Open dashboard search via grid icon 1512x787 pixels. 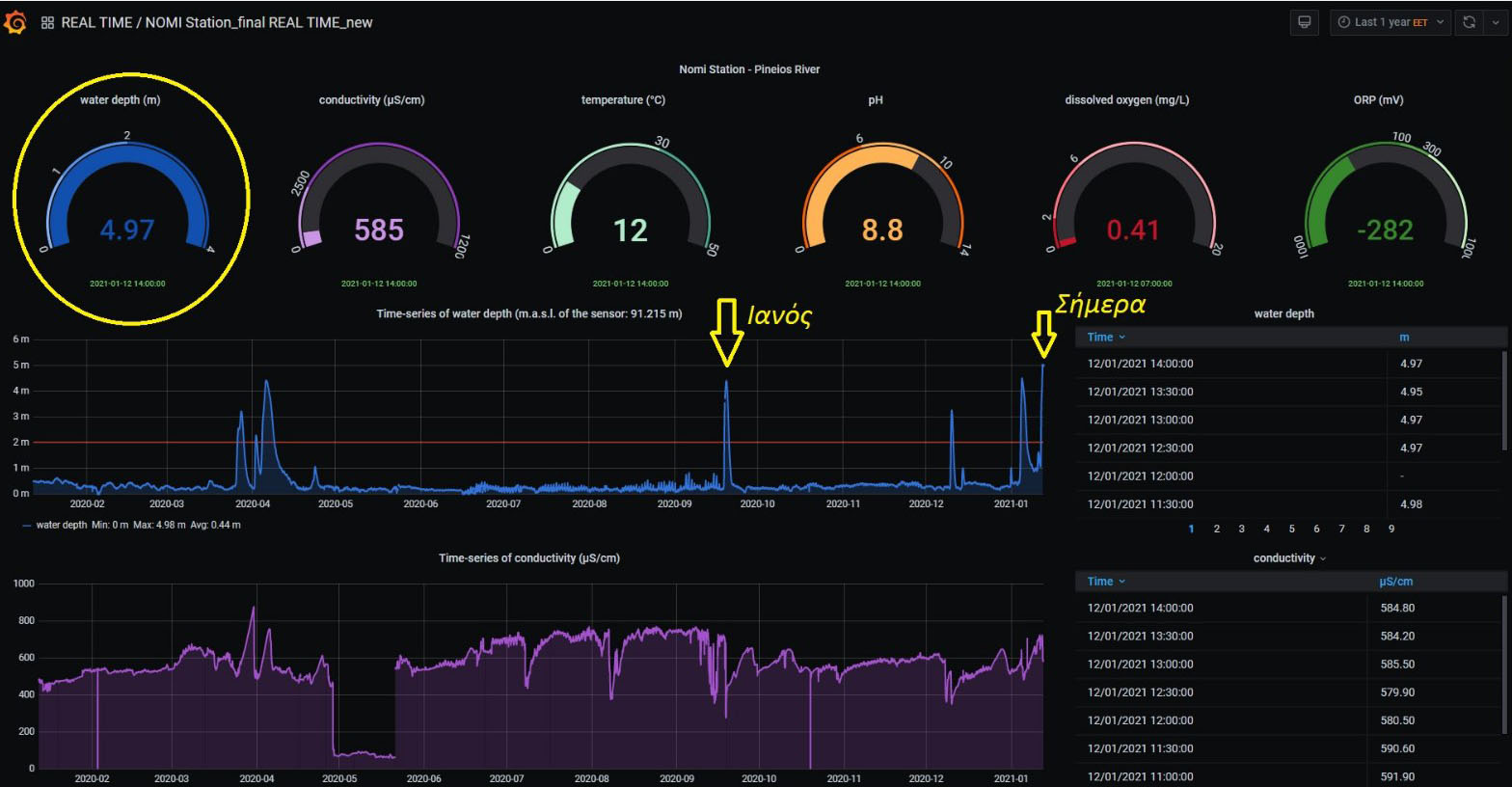point(47,22)
